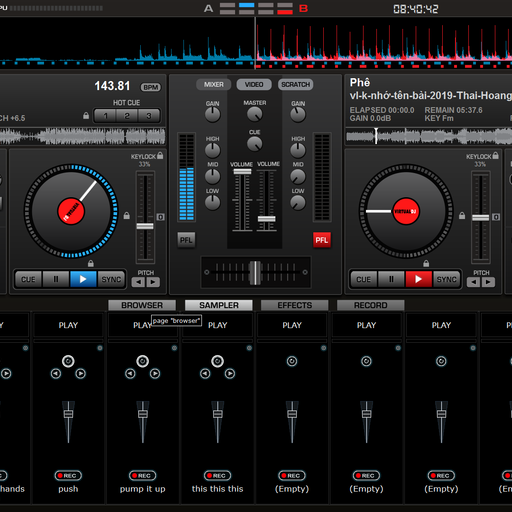
Task: Click REC under the push sample
Action: 68,475
